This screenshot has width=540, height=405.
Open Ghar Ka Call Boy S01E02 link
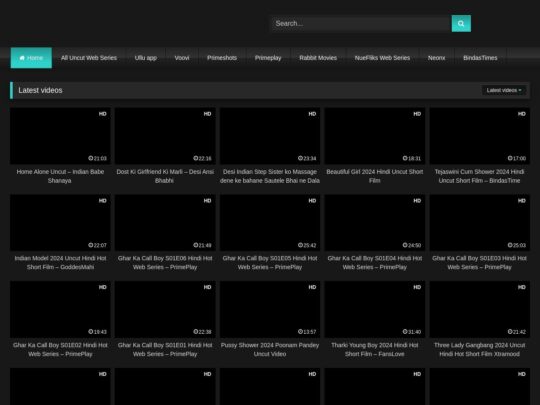[x=60, y=349]
